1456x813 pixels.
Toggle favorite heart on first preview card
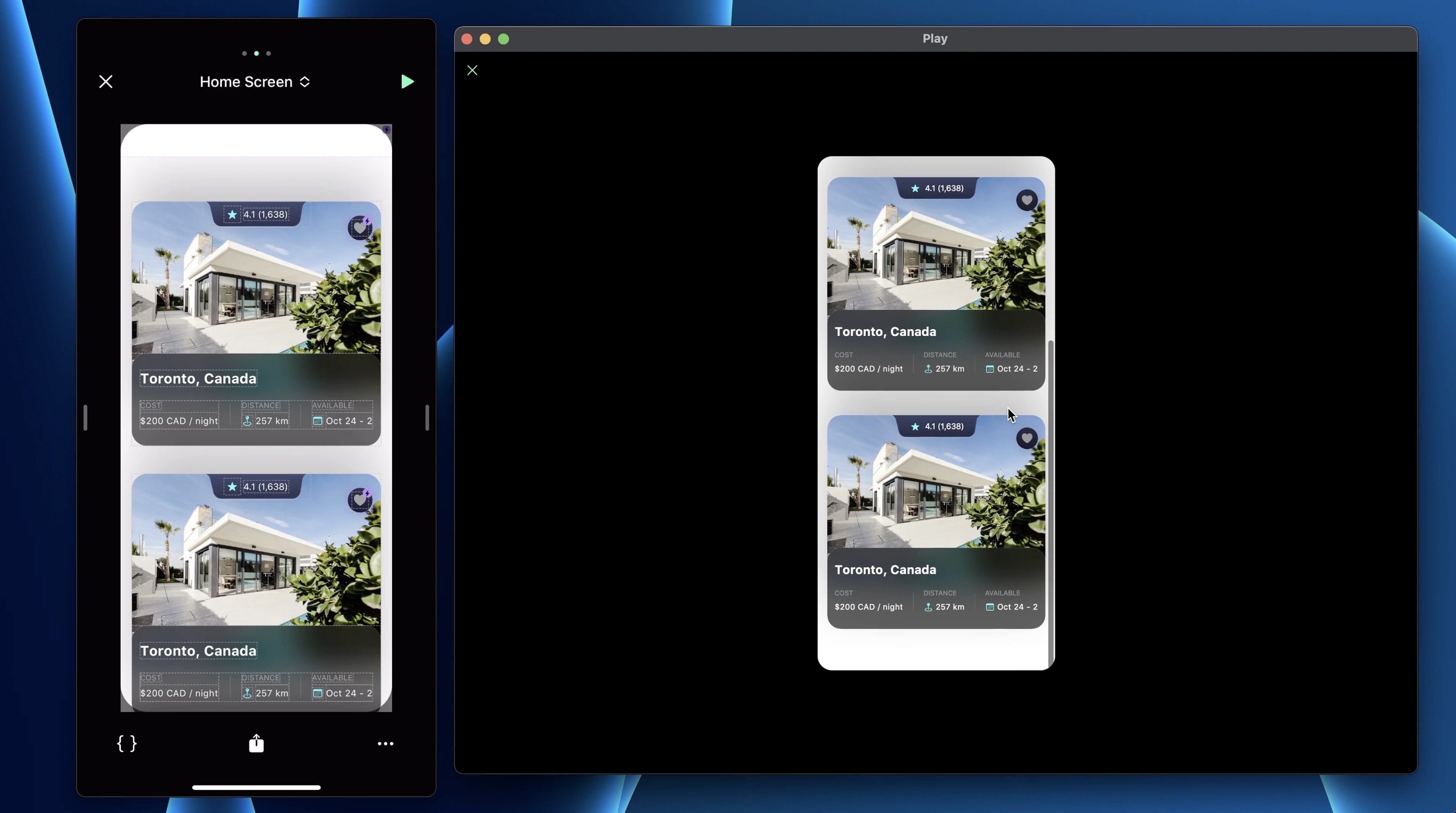pyautogui.click(x=1026, y=200)
